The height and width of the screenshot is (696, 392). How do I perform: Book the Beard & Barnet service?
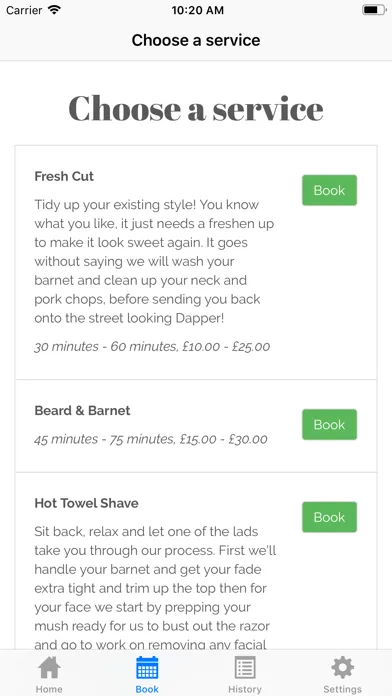coord(329,424)
